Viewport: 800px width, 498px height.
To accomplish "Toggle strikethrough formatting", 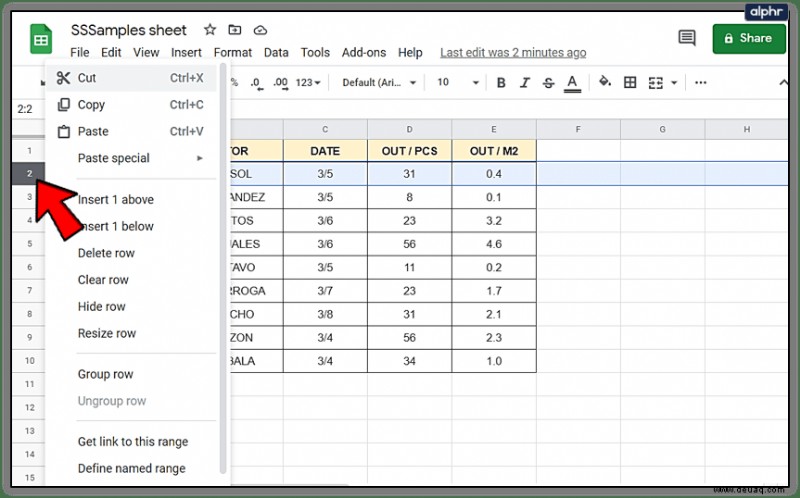I will point(548,83).
